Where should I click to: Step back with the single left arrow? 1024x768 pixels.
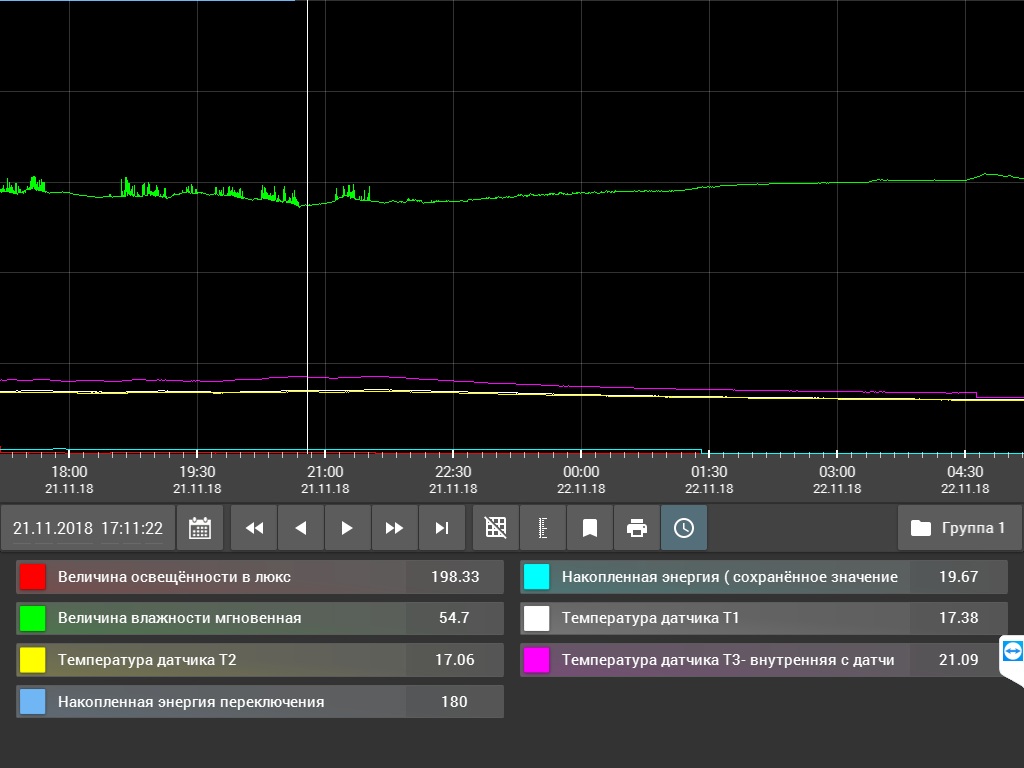[x=301, y=528]
